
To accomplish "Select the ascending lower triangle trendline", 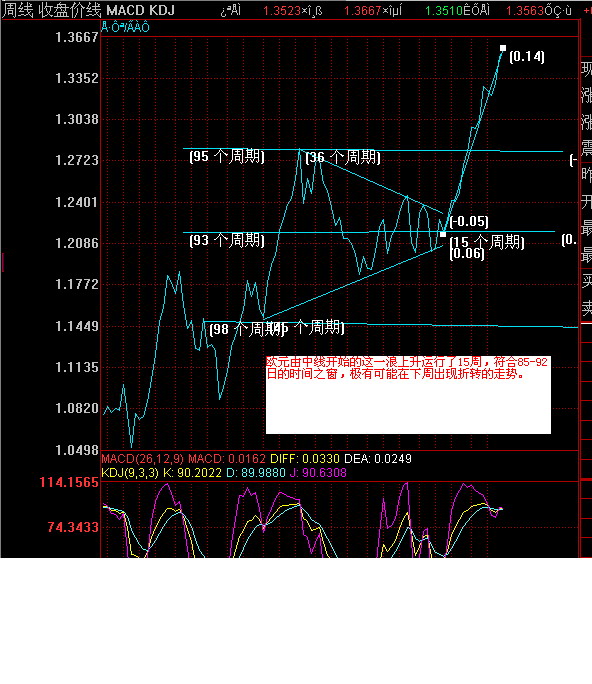I will tap(353, 282).
